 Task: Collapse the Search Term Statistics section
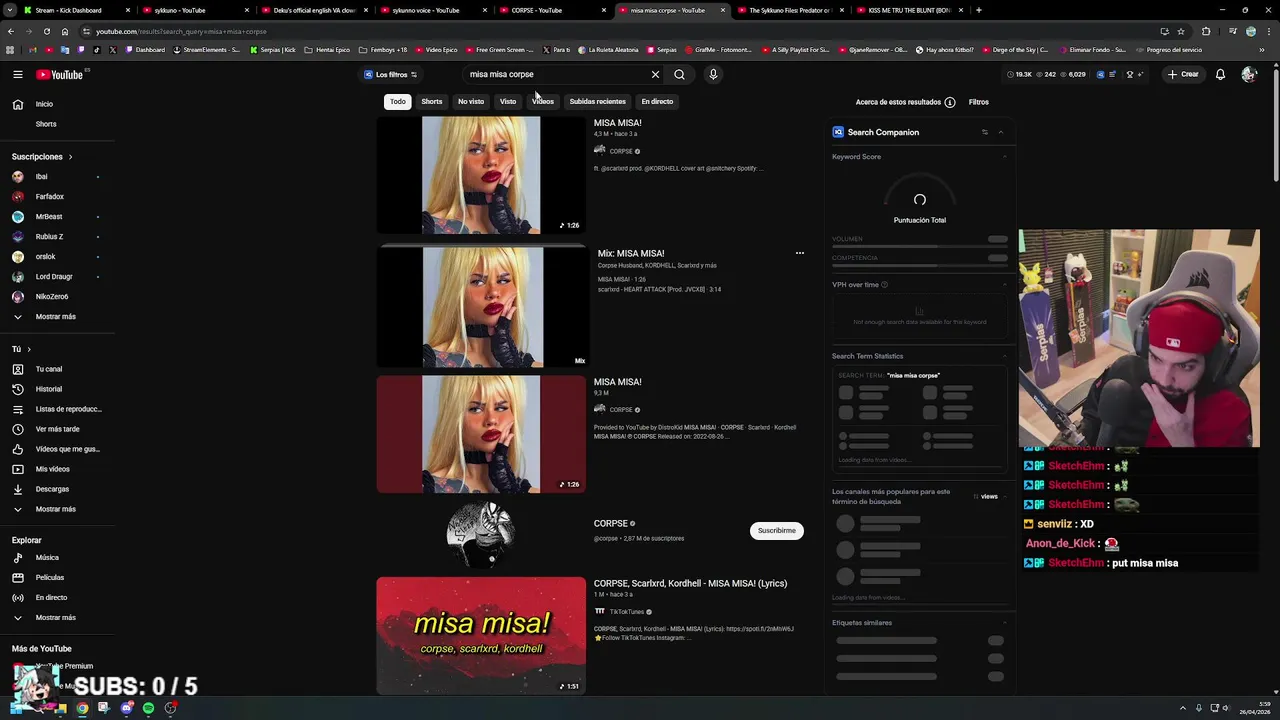coord(1004,356)
